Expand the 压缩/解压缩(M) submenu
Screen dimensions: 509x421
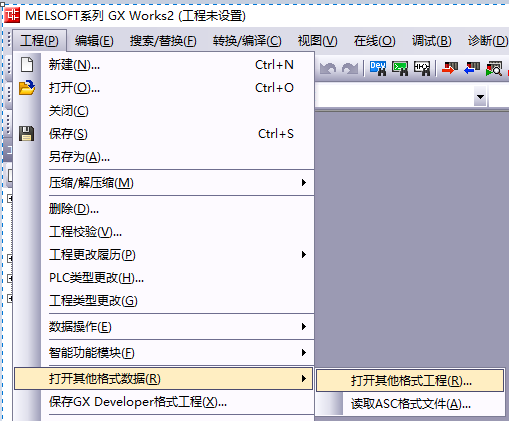click(x=164, y=183)
